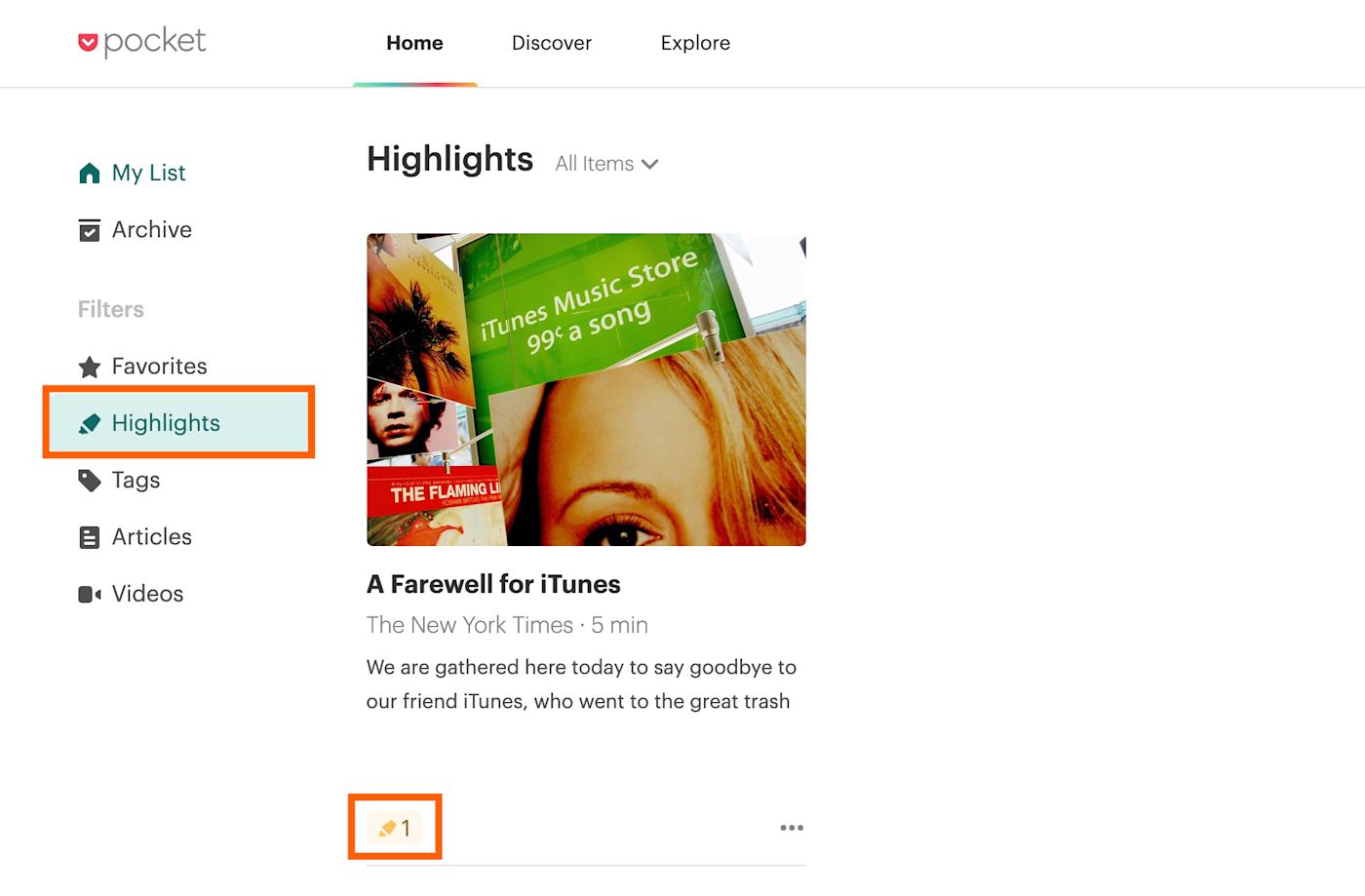Click the Favorites star icon
The width and height of the screenshot is (1365, 896).
click(90, 367)
